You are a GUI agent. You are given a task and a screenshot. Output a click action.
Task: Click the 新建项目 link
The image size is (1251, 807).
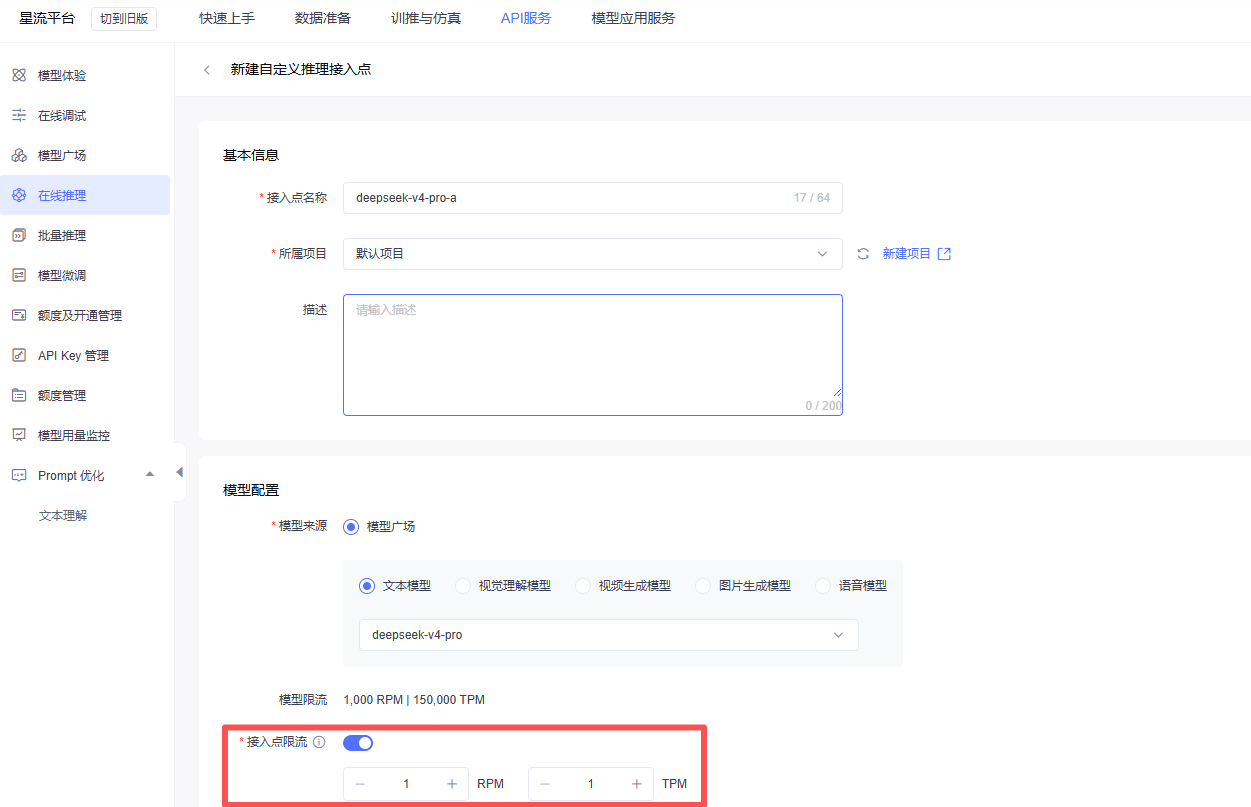(x=906, y=254)
